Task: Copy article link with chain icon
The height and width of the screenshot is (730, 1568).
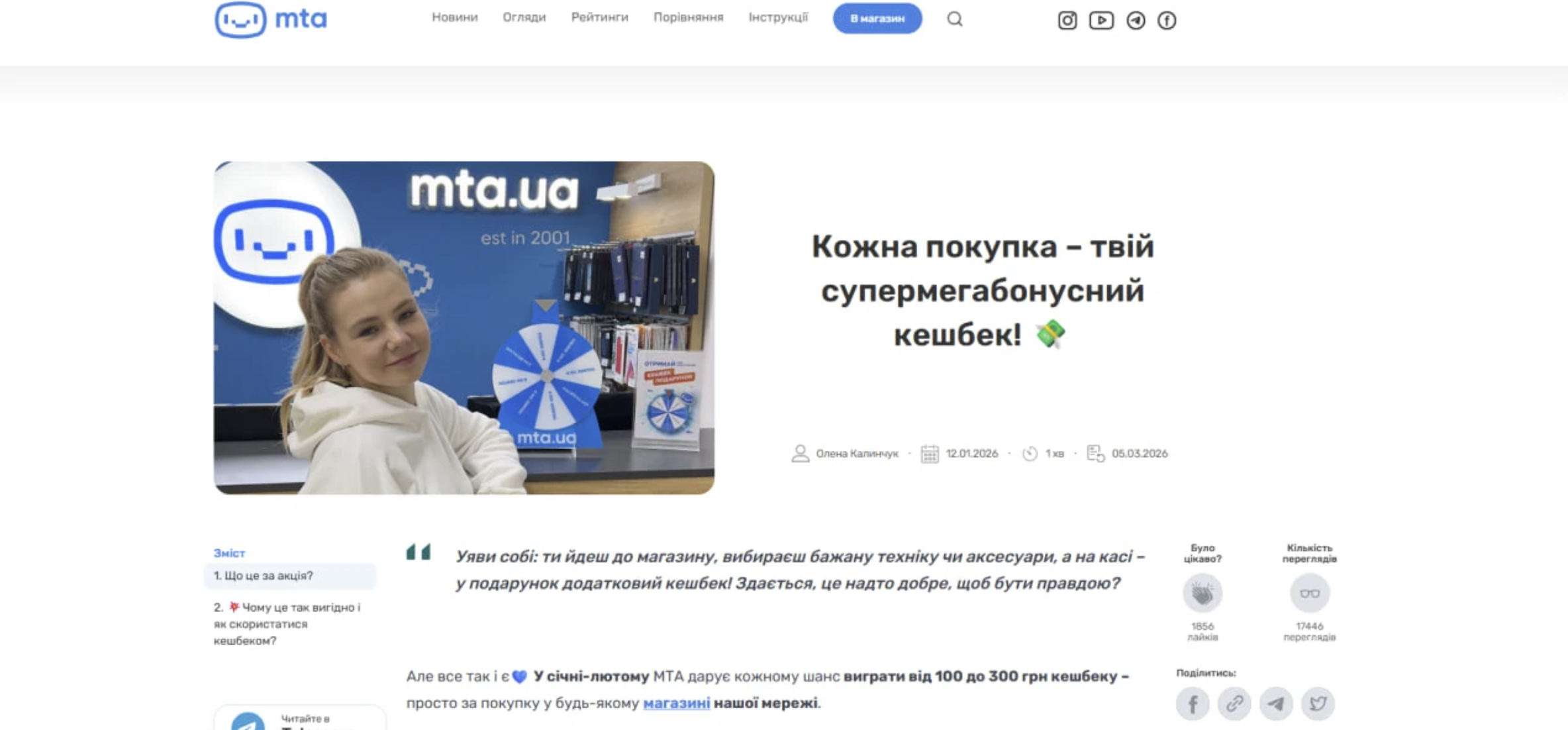Action: click(x=1234, y=704)
